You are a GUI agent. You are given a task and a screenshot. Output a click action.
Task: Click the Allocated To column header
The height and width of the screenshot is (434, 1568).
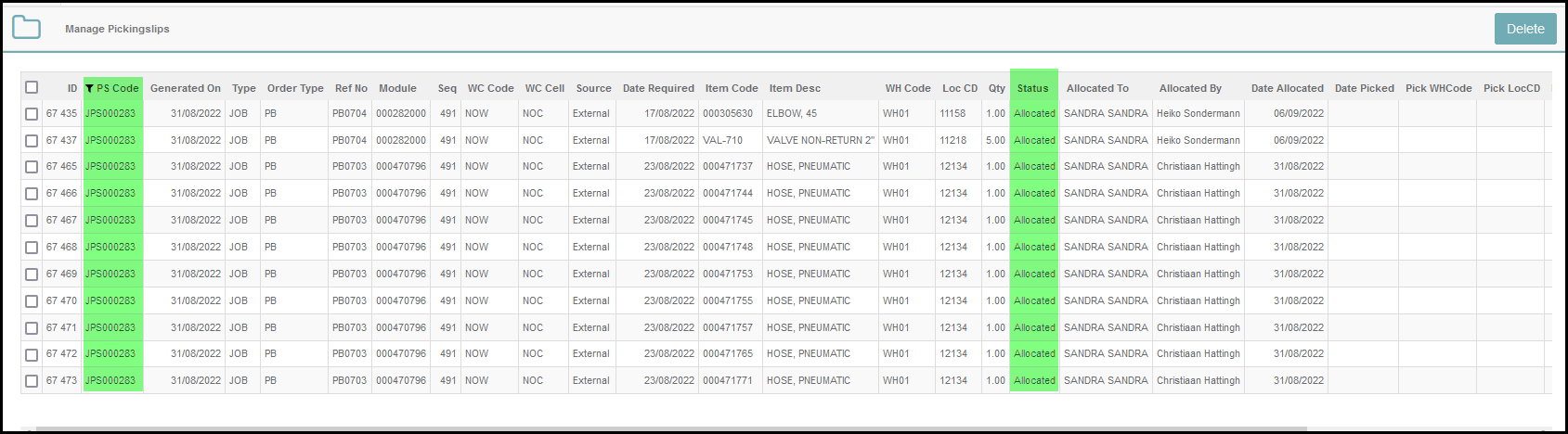click(1097, 88)
